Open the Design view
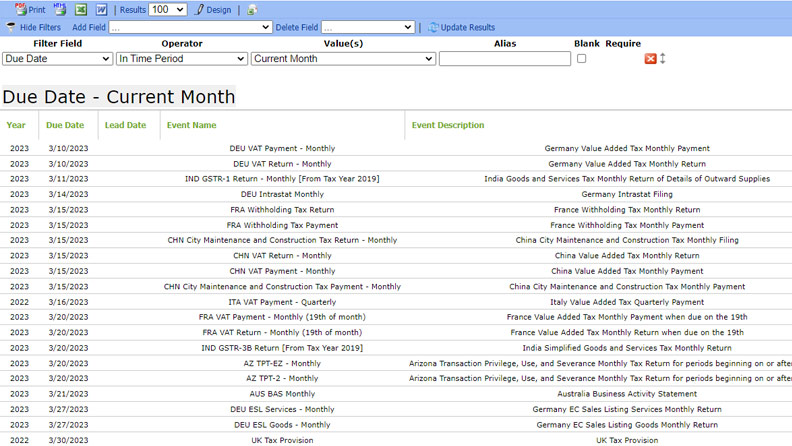The image size is (792, 446). click(213, 9)
